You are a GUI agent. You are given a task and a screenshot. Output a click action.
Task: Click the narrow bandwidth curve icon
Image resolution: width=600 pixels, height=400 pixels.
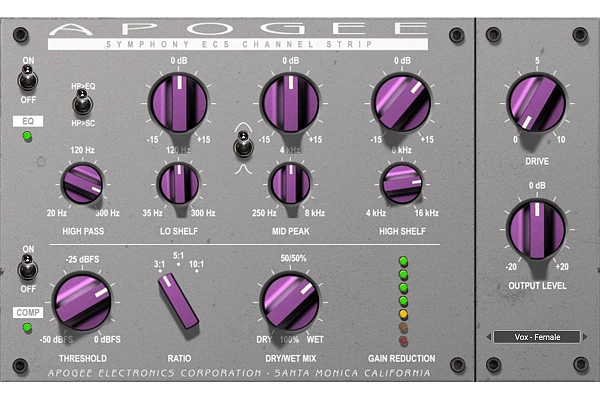tap(243, 169)
